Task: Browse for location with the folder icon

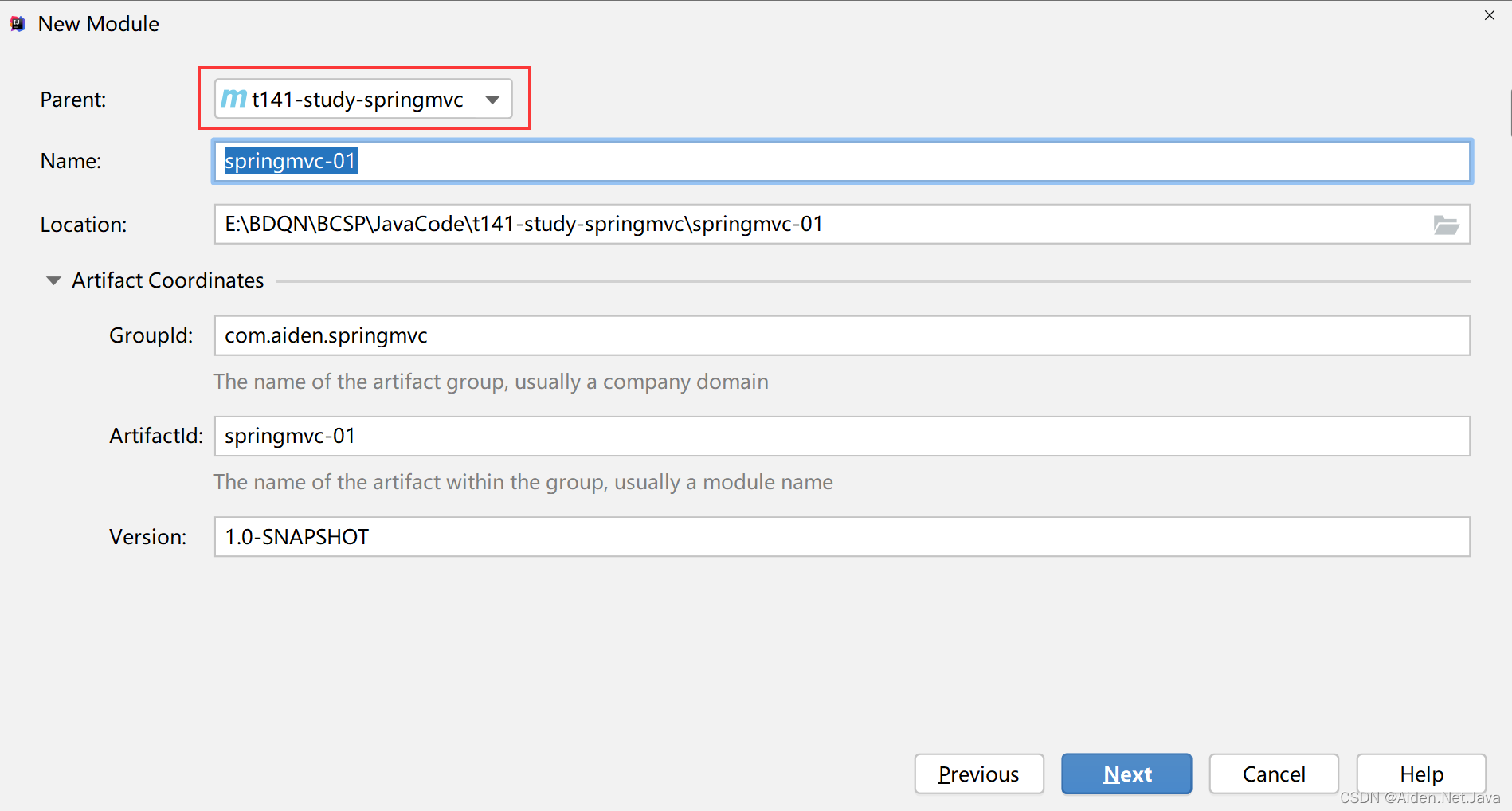Action: point(1446,225)
